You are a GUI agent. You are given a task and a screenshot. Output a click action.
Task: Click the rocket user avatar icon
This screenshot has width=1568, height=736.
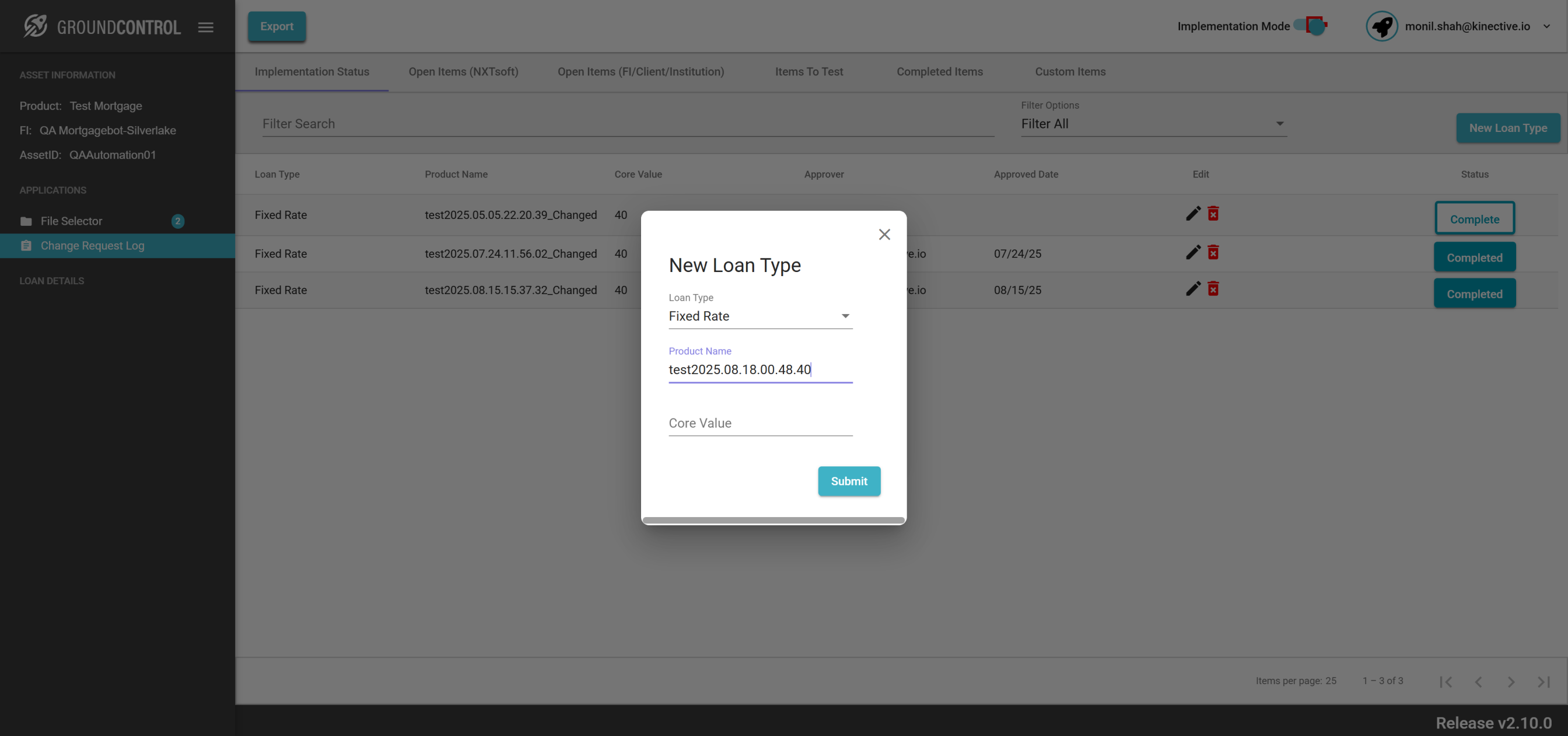coord(1382,26)
